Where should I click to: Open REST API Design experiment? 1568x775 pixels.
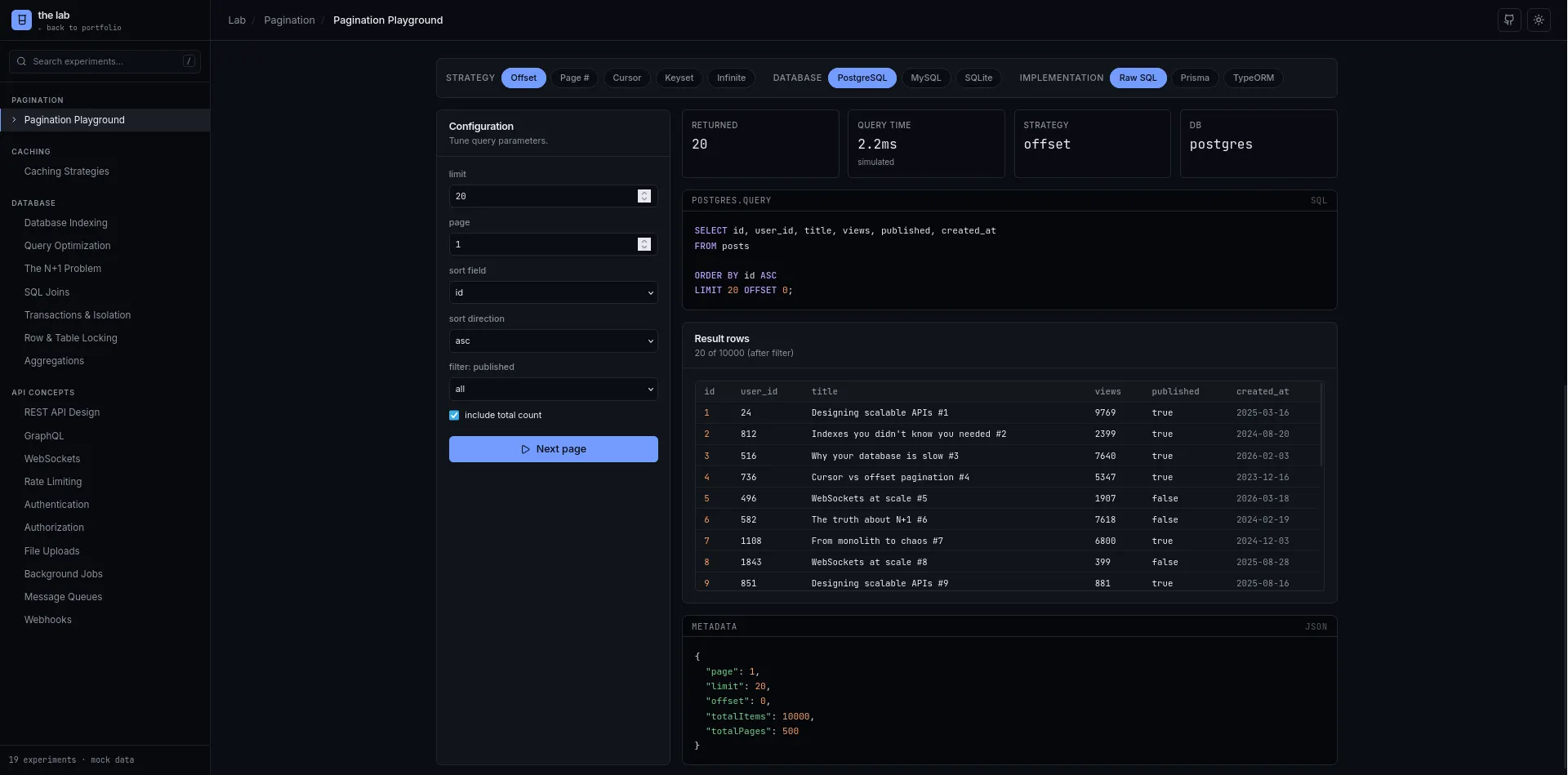tap(62, 412)
